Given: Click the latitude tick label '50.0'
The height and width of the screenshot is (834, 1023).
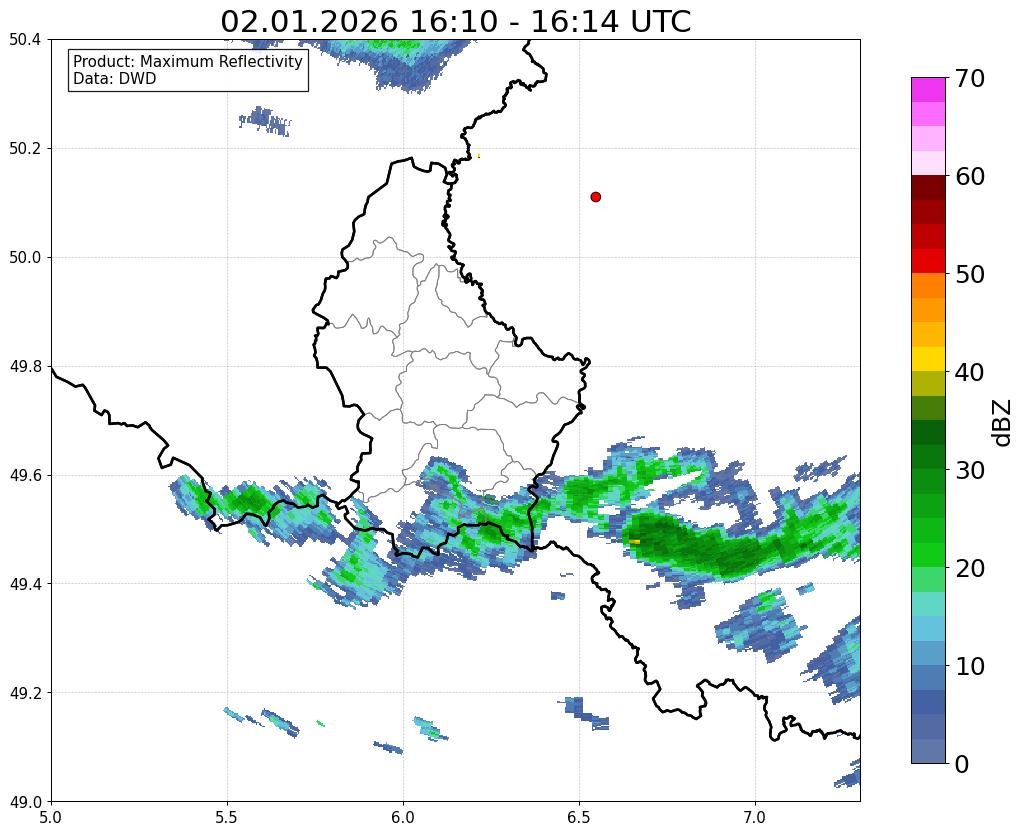Looking at the screenshot, I should point(25,258).
